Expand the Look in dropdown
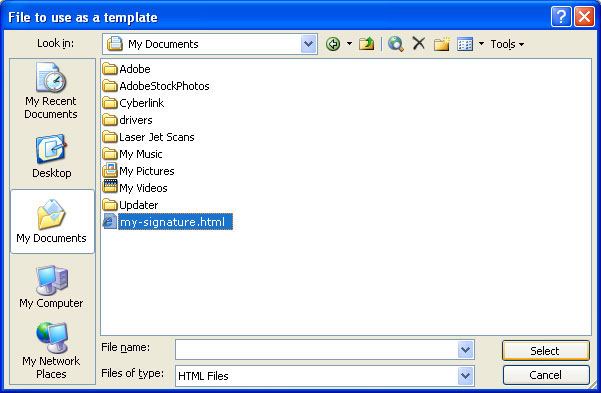This screenshot has height=393, width=601. [309, 44]
